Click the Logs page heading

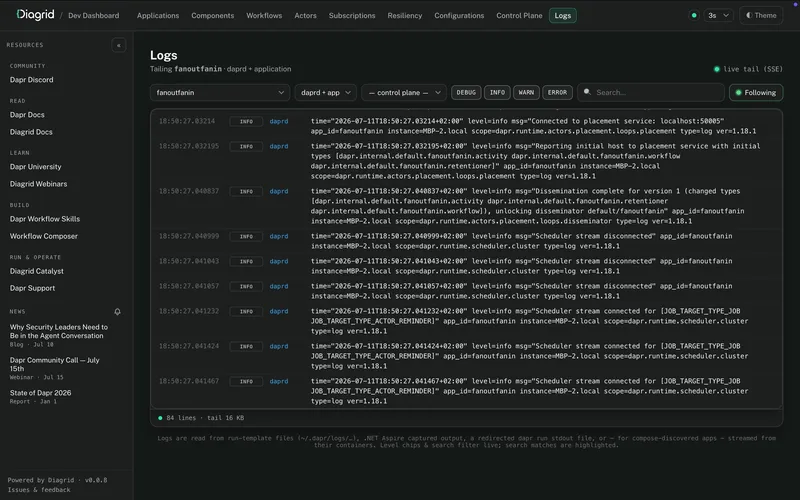click(x=163, y=55)
